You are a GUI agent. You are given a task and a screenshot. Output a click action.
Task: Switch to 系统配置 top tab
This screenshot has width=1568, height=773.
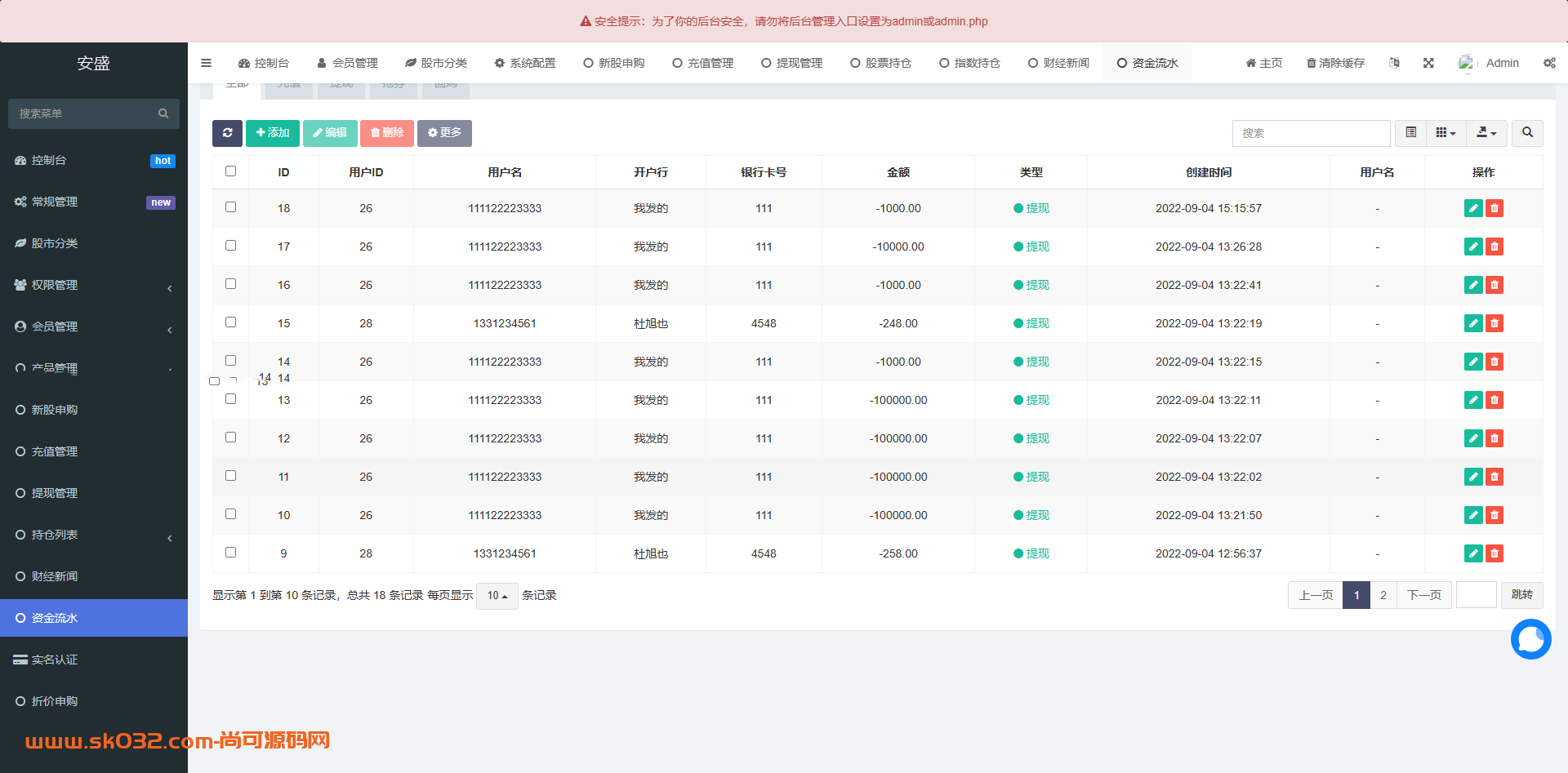pyautogui.click(x=524, y=63)
